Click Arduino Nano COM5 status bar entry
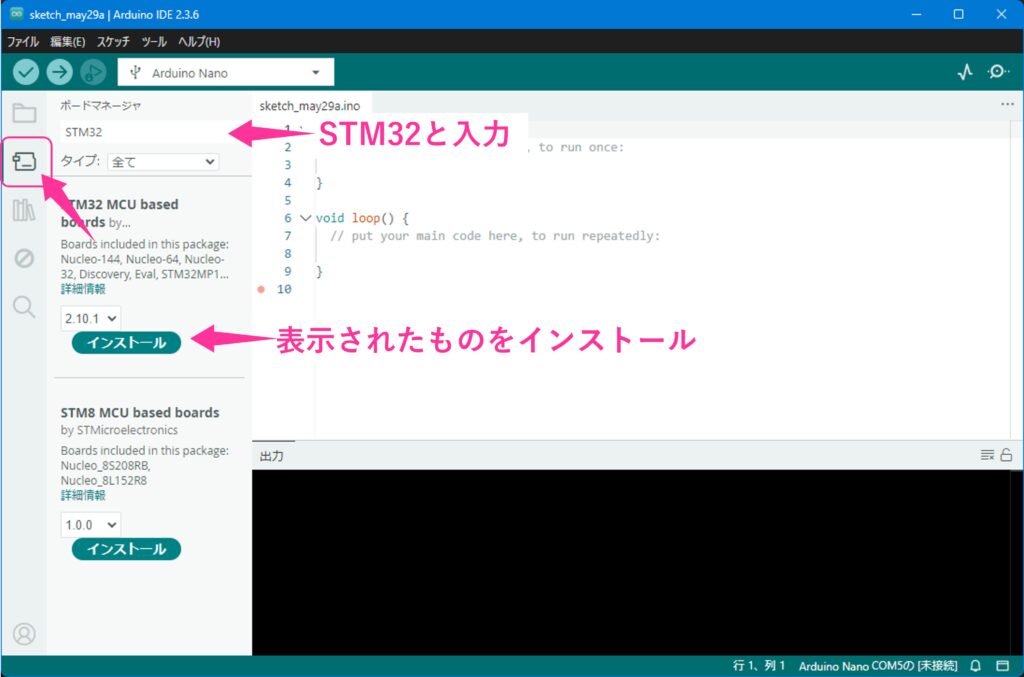 click(x=878, y=666)
